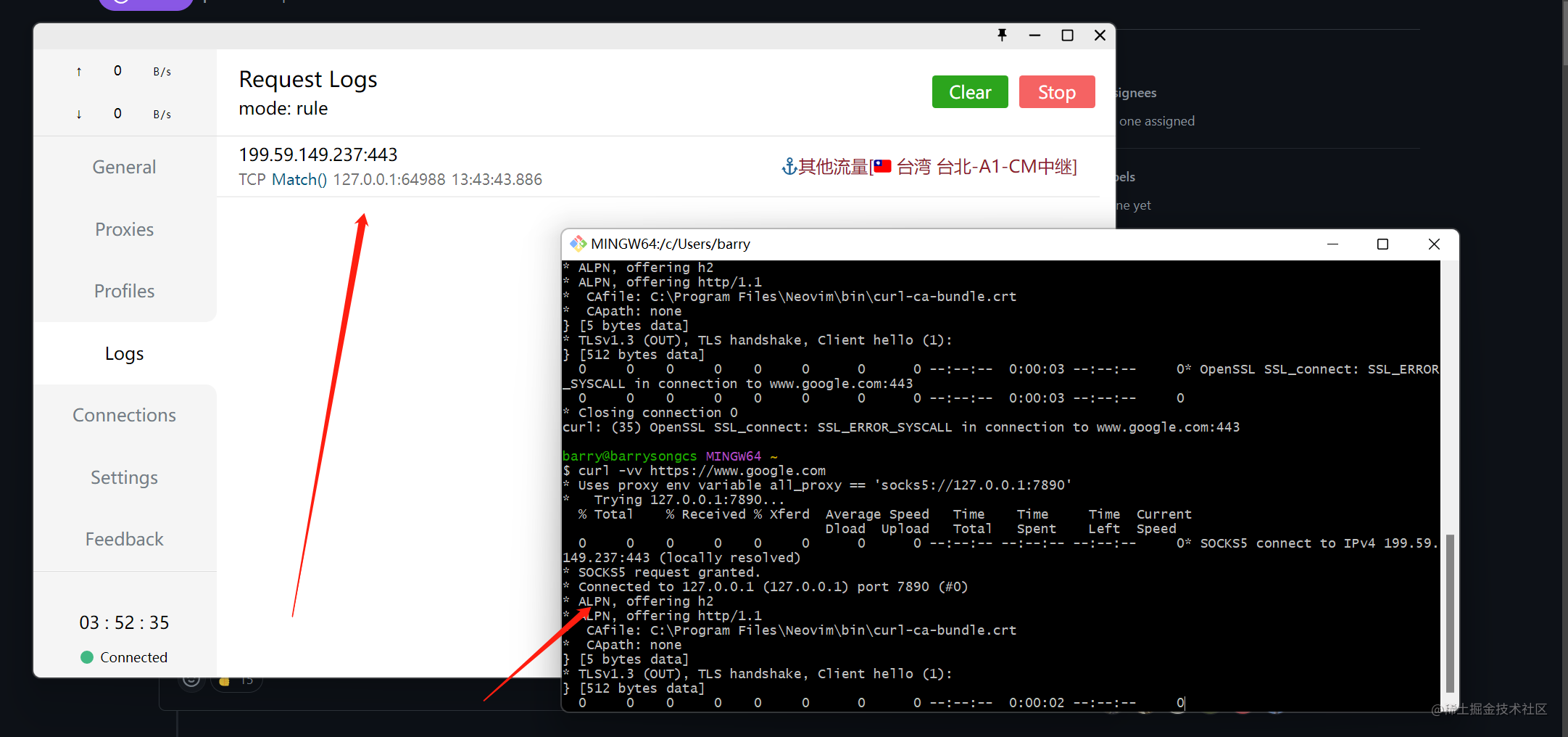Pin the Clash window on top

click(1002, 35)
